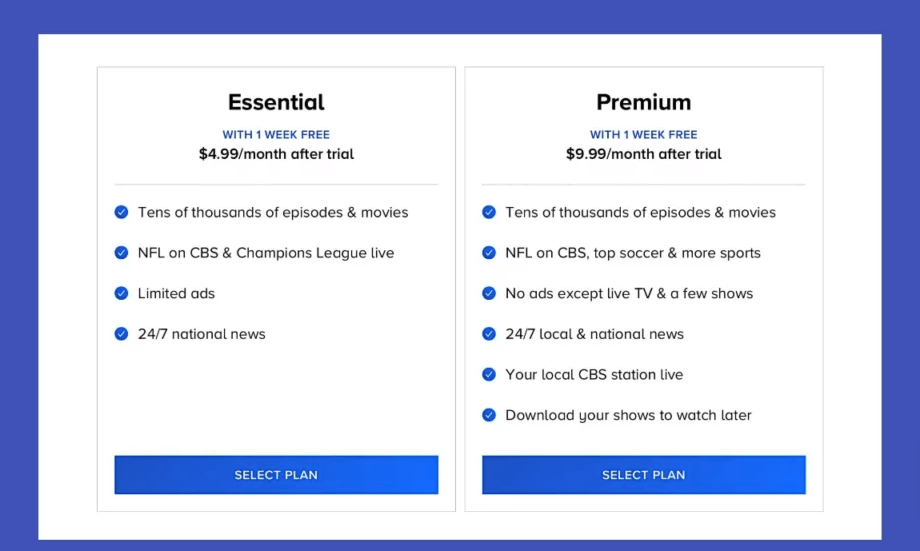
Task: Click checkmark beside 'No ads except live TV'
Action: coord(489,293)
